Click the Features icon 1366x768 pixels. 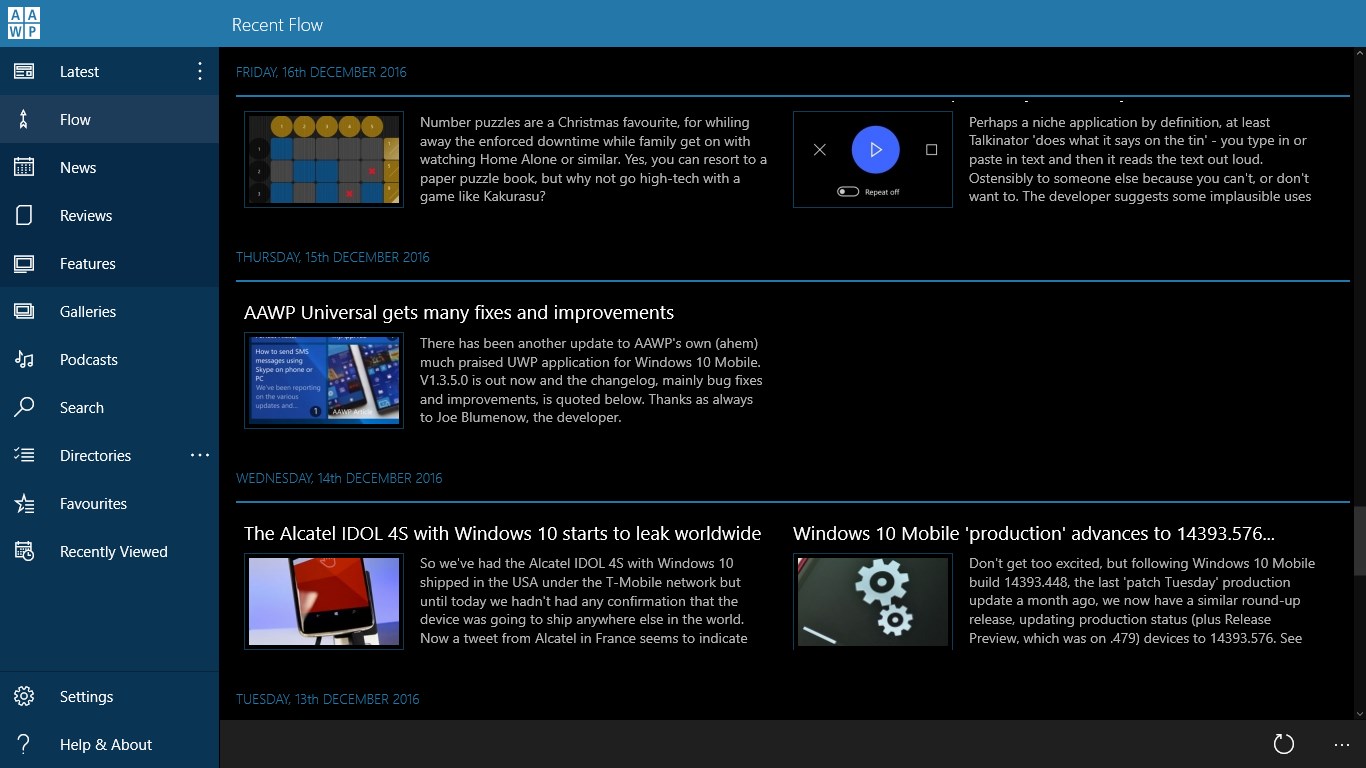tap(24, 263)
